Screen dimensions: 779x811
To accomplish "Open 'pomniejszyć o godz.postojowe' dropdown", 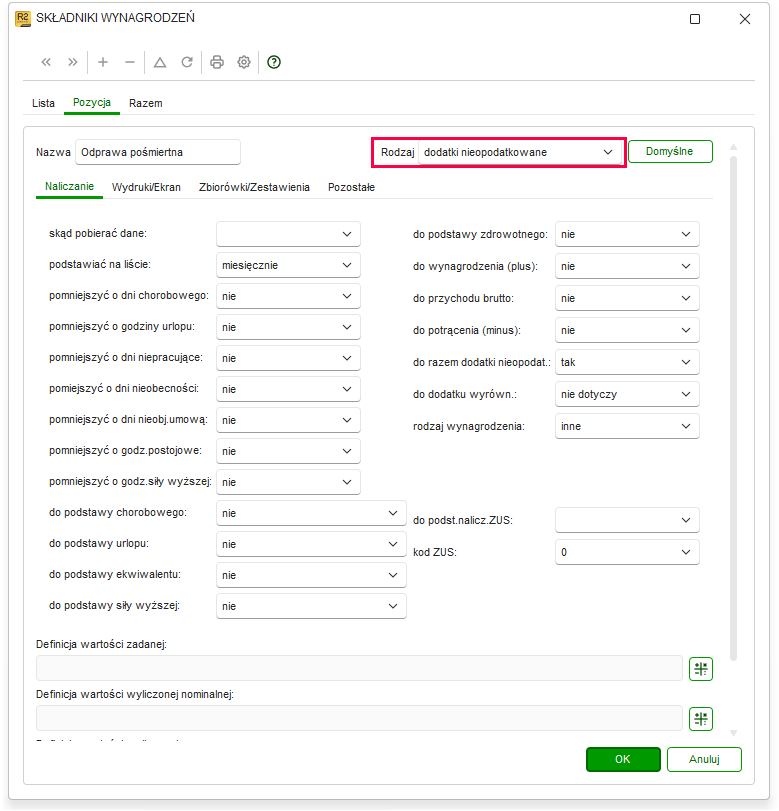I will coord(288,451).
